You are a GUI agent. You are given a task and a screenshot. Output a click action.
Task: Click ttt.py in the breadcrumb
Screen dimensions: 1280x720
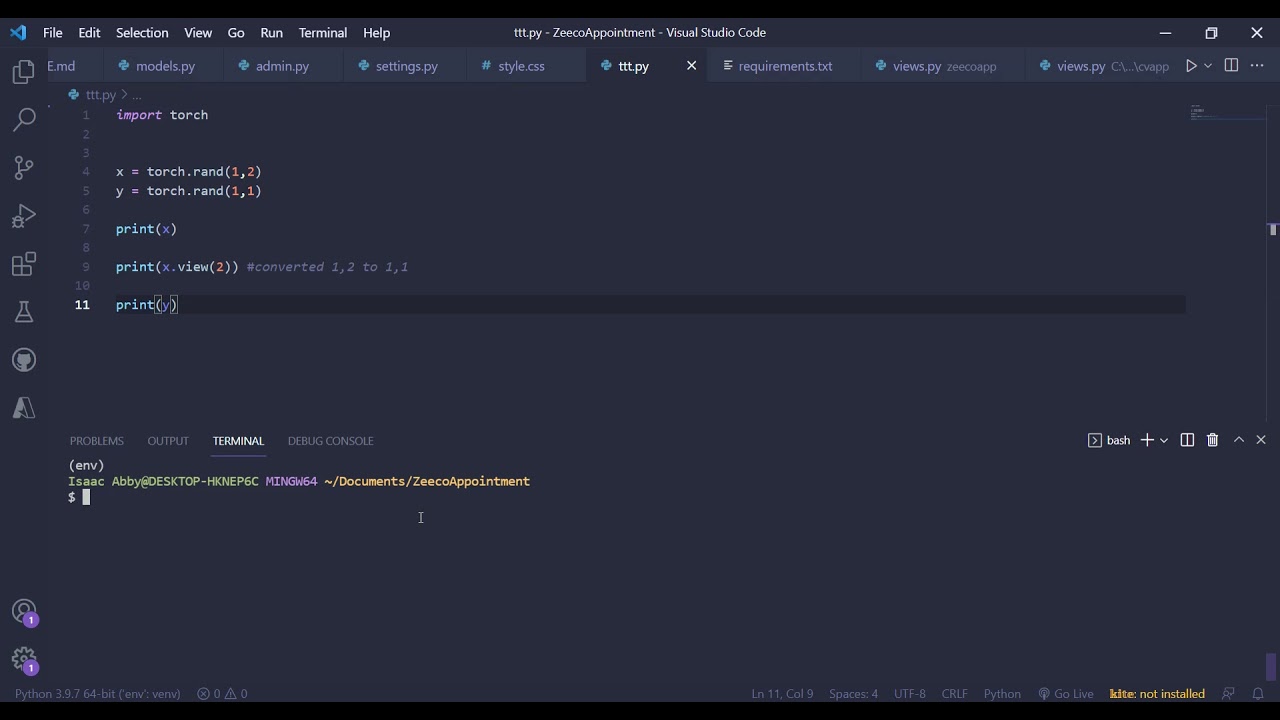[100, 95]
